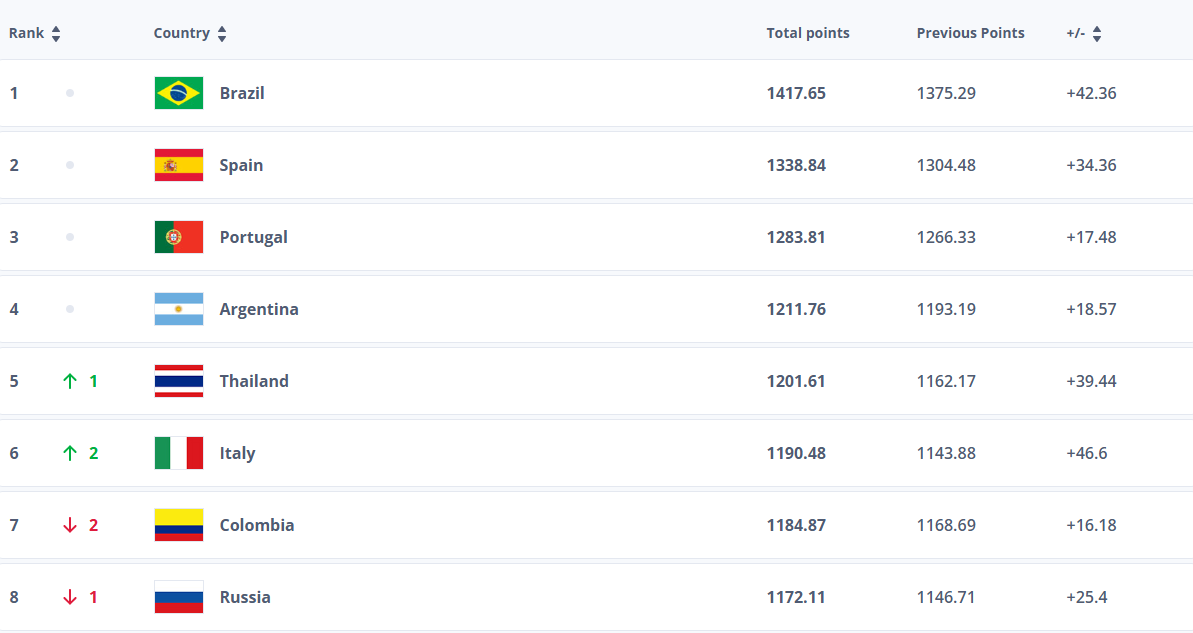
Task: Click Colombia's red down arrow indicator
Action: 70,525
